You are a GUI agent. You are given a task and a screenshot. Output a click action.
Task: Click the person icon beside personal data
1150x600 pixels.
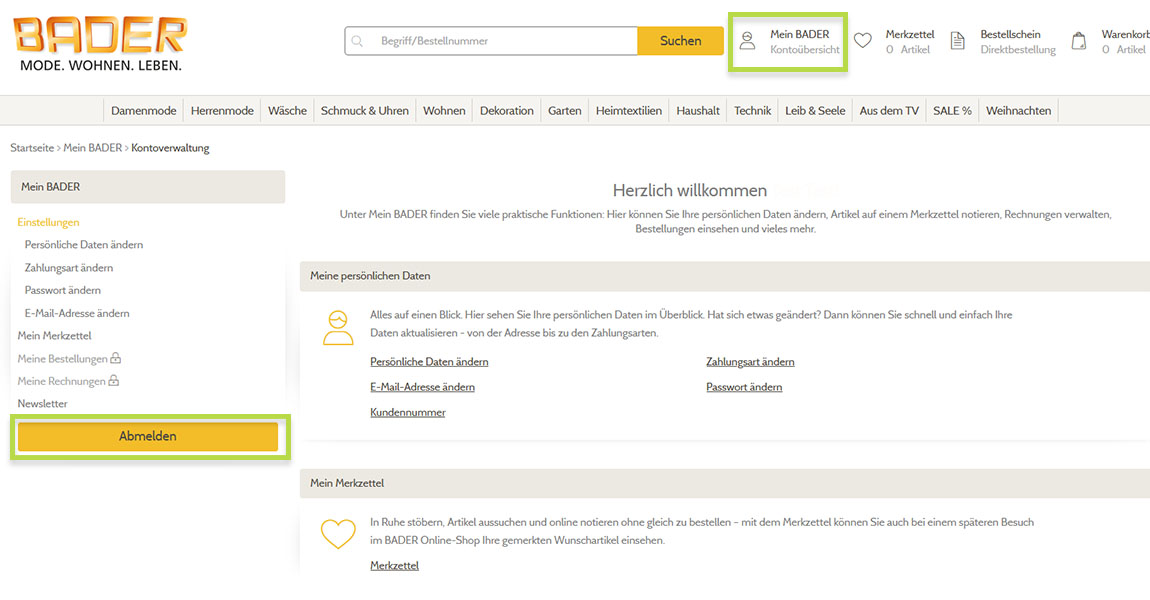[x=338, y=327]
